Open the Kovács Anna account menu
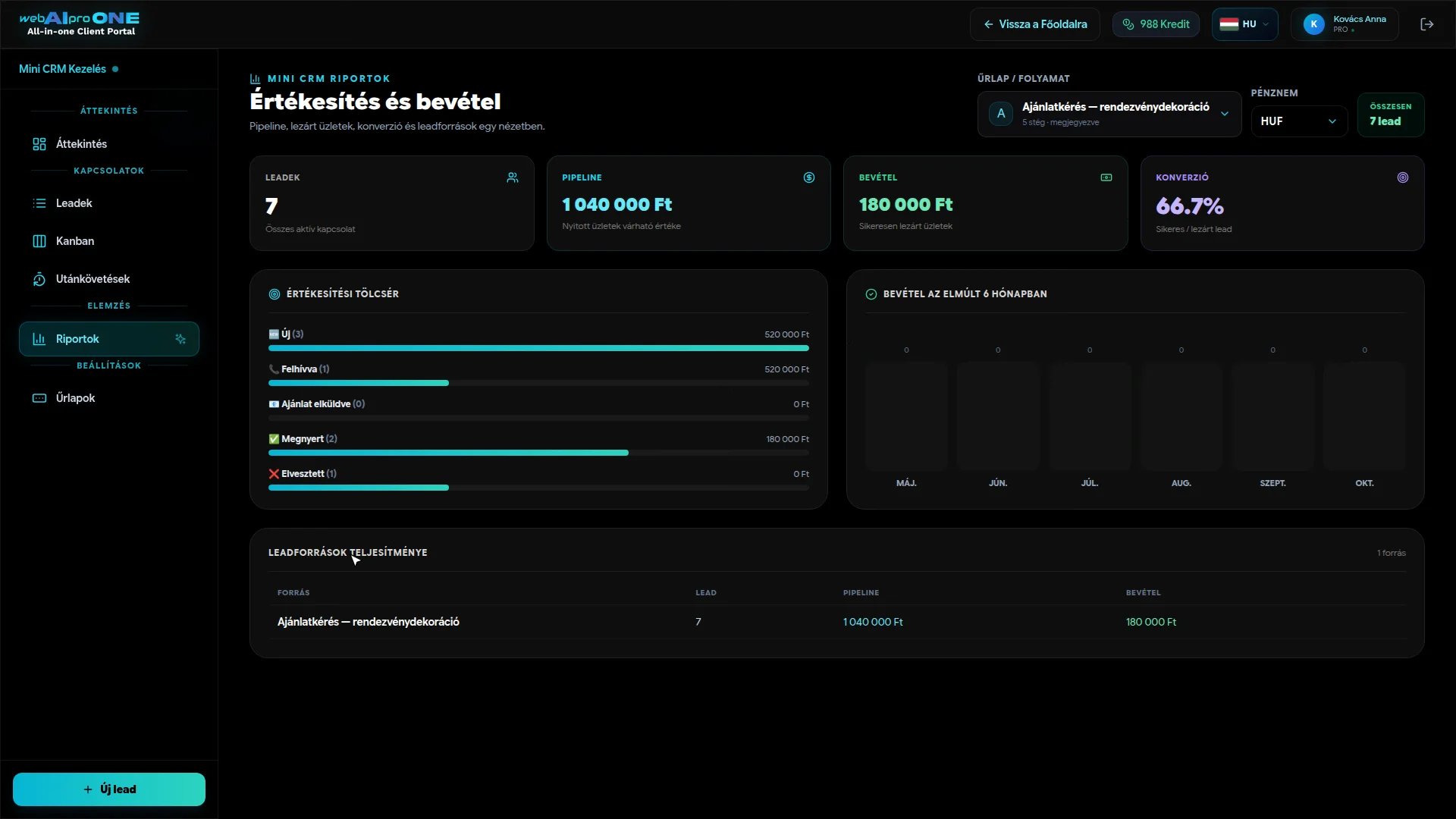Screen dimensions: 1456x819 pyautogui.click(x=1345, y=24)
